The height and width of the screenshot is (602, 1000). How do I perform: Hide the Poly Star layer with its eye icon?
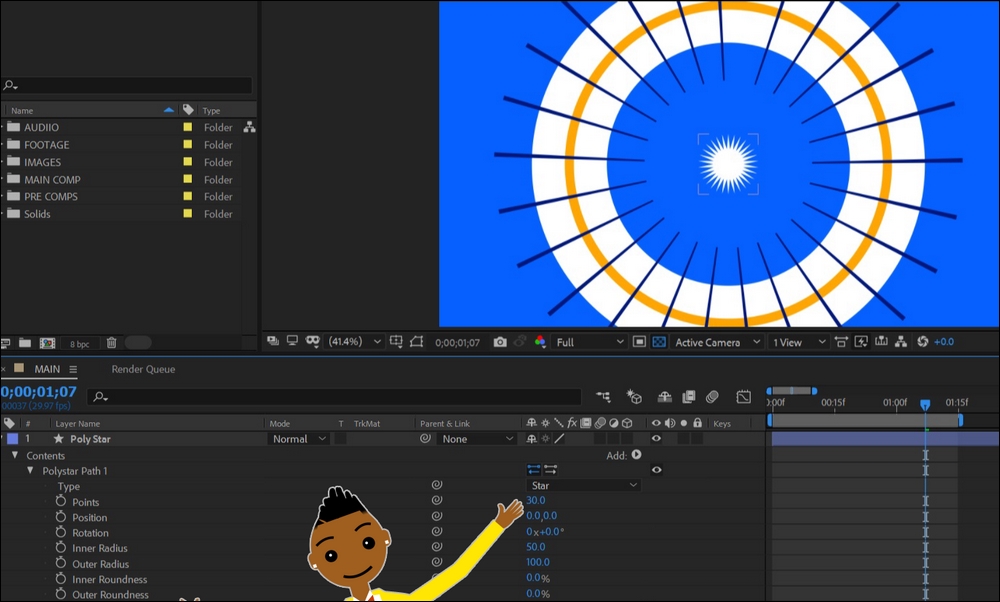656,439
